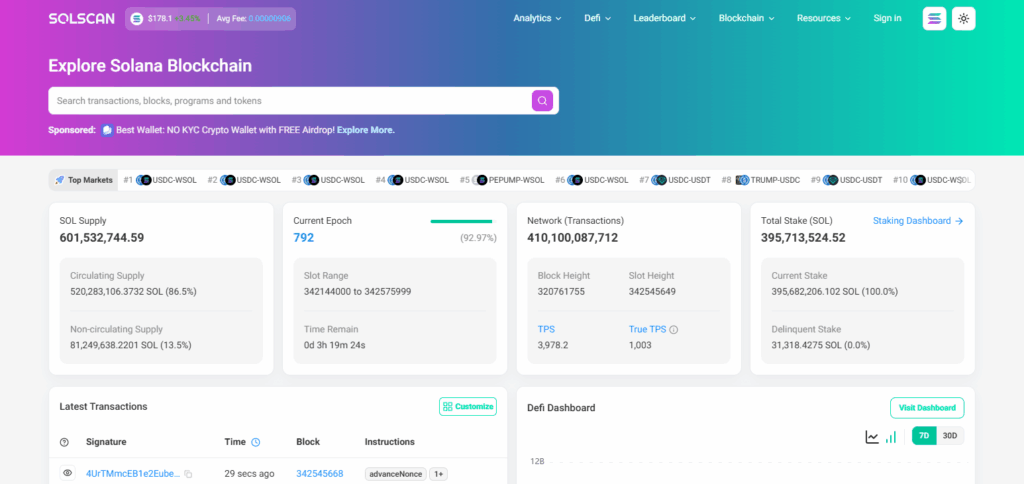Click the help icon in transactions header
This screenshot has width=1024, height=484.
click(x=64, y=442)
